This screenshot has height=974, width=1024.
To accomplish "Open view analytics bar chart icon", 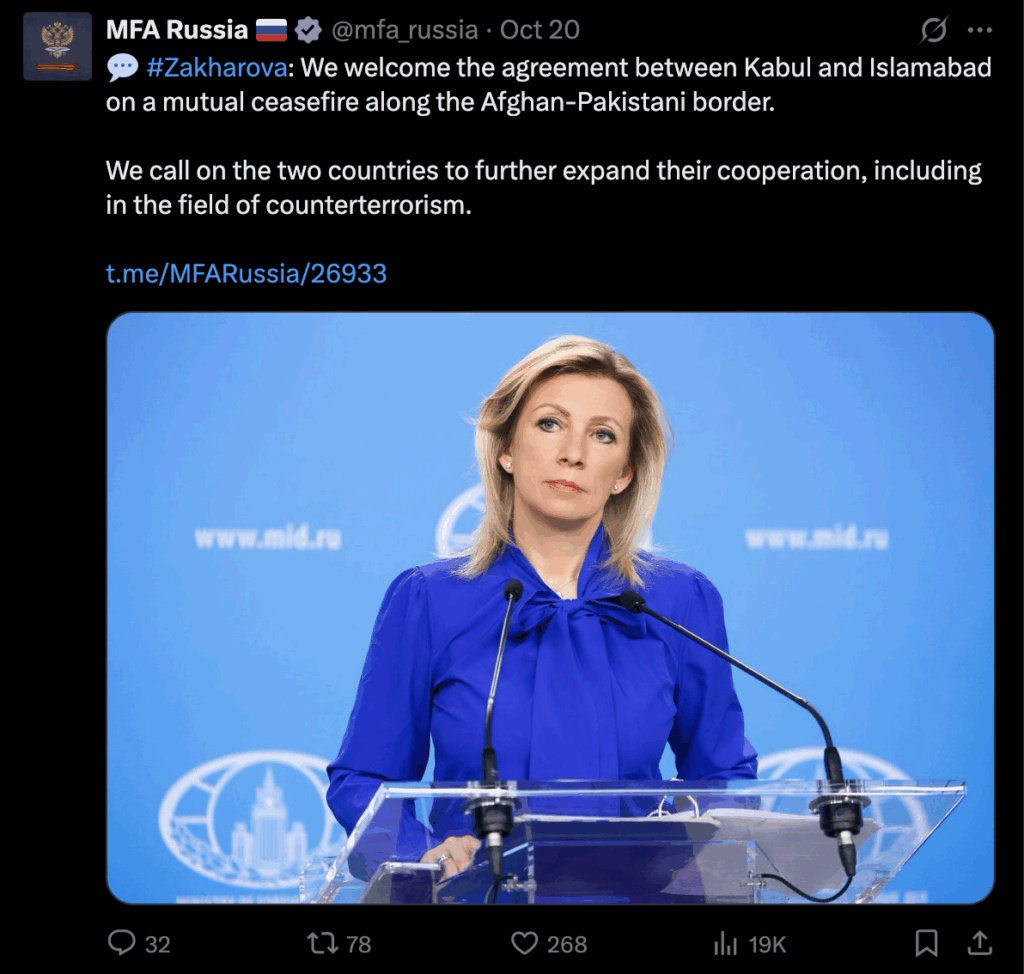I will tap(726, 943).
